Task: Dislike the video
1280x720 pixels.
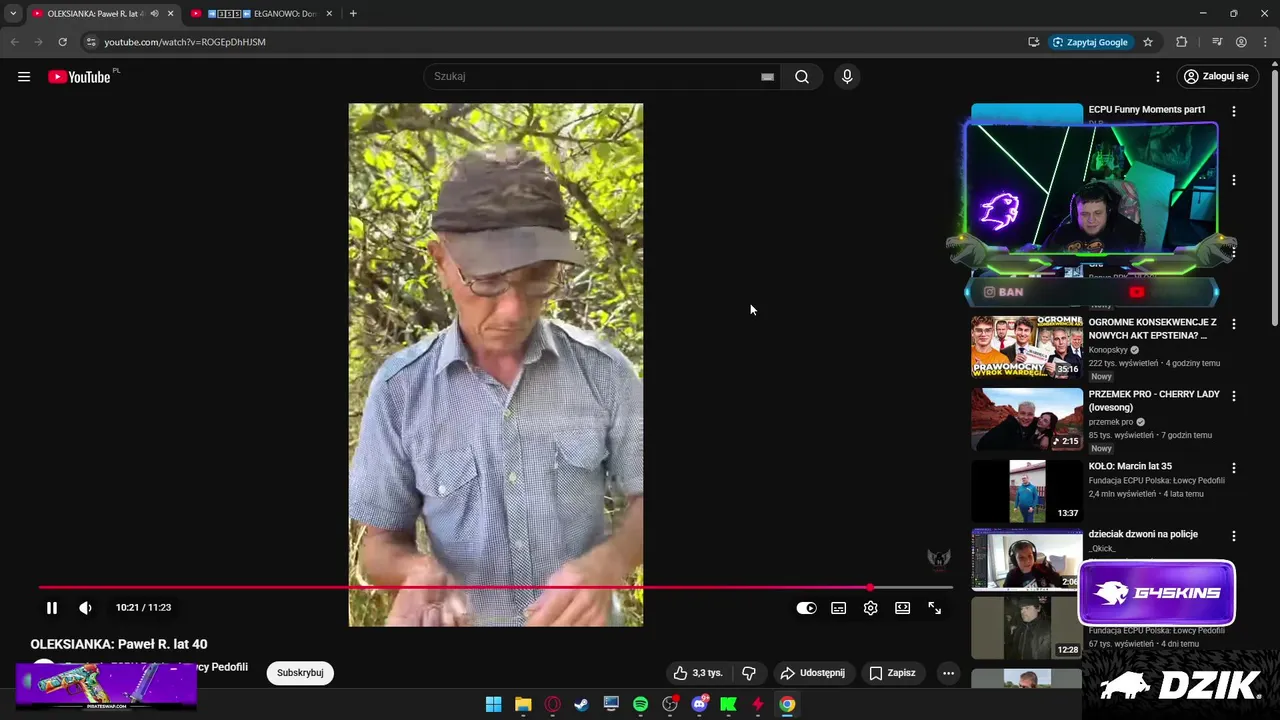Action: [749, 673]
